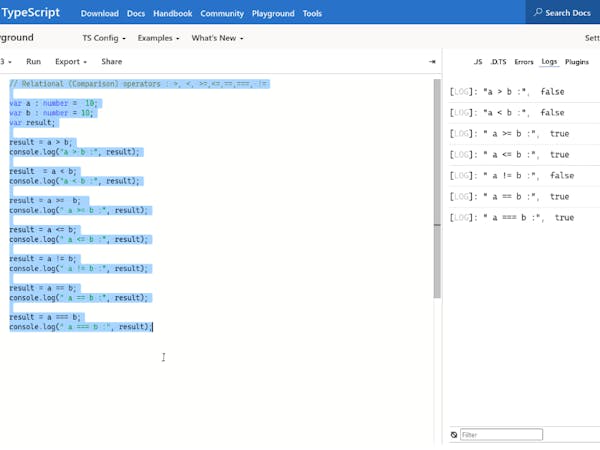
Task: Click the TypeScript logo
Action: (x=30, y=12)
